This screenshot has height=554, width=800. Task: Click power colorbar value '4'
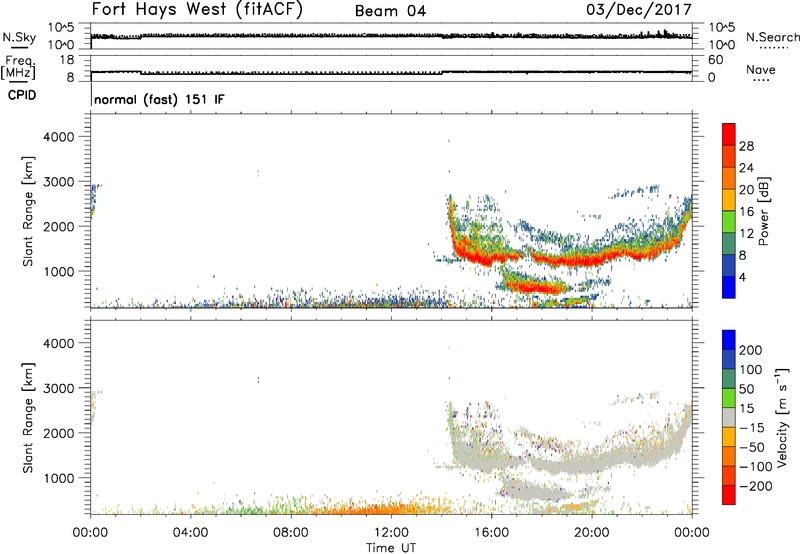point(742,277)
